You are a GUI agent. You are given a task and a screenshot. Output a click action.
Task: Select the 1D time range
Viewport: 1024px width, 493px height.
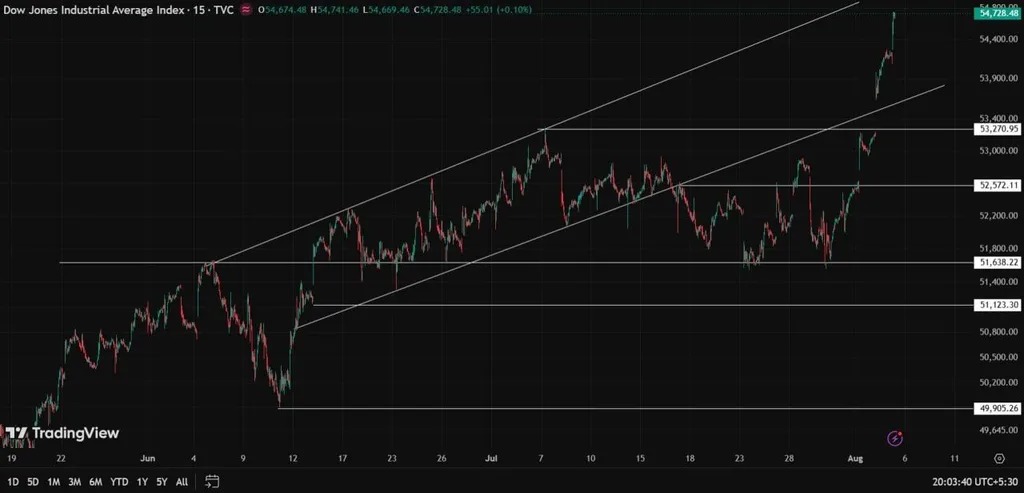pyautogui.click(x=12, y=482)
